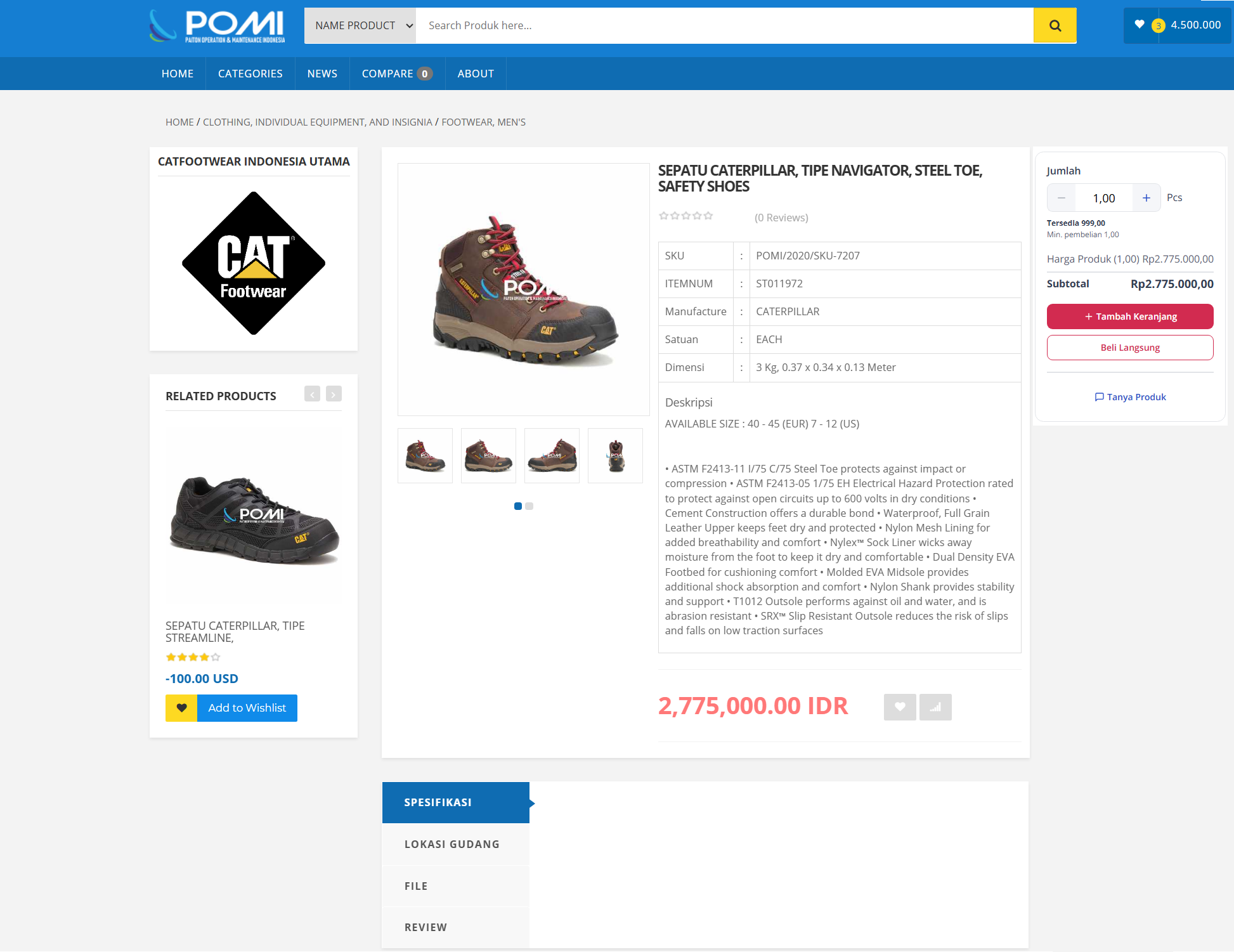
Task: Click the Beli Langsung button
Action: 1130,348
